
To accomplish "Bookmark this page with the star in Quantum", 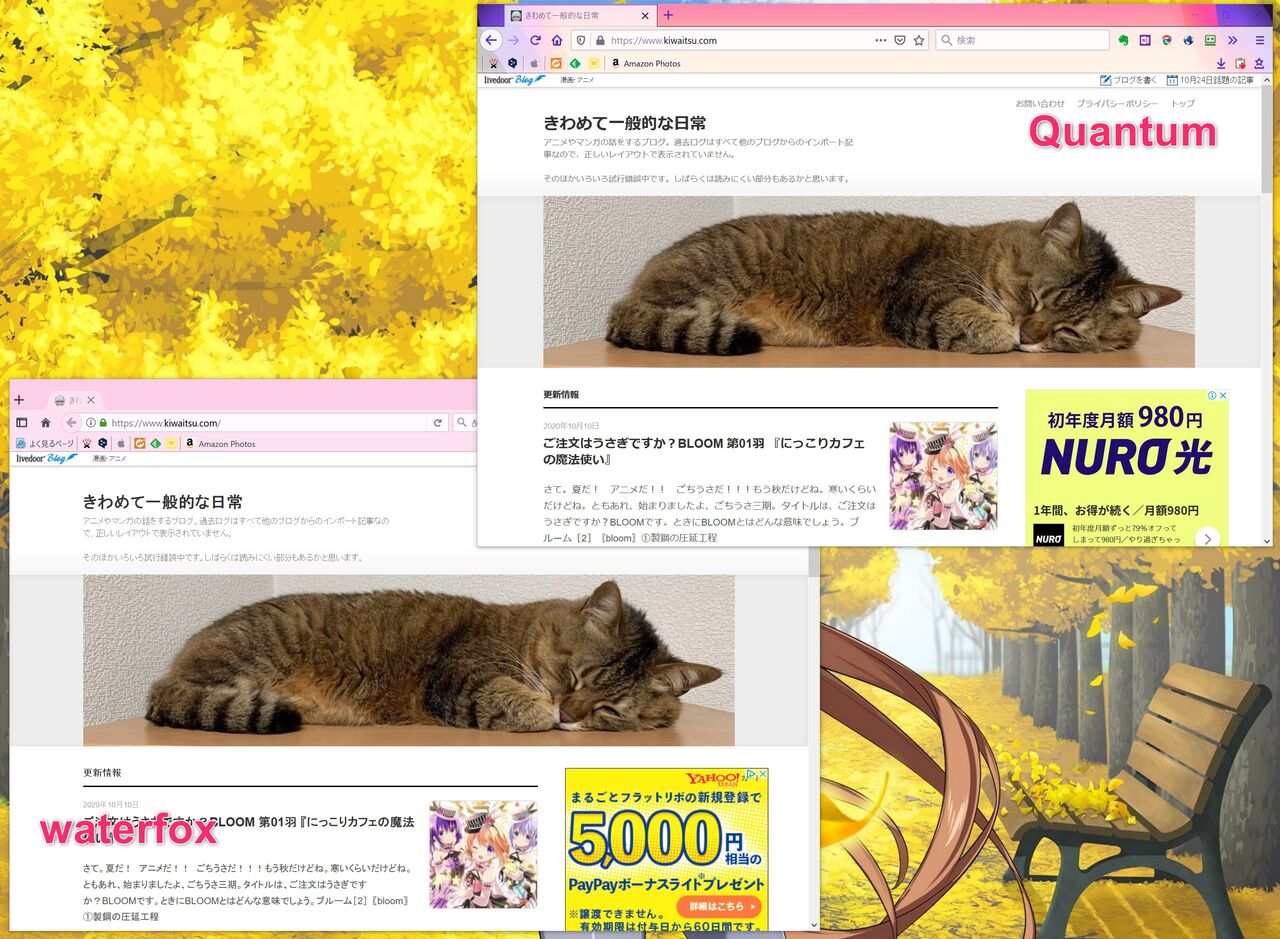I will coord(919,40).
